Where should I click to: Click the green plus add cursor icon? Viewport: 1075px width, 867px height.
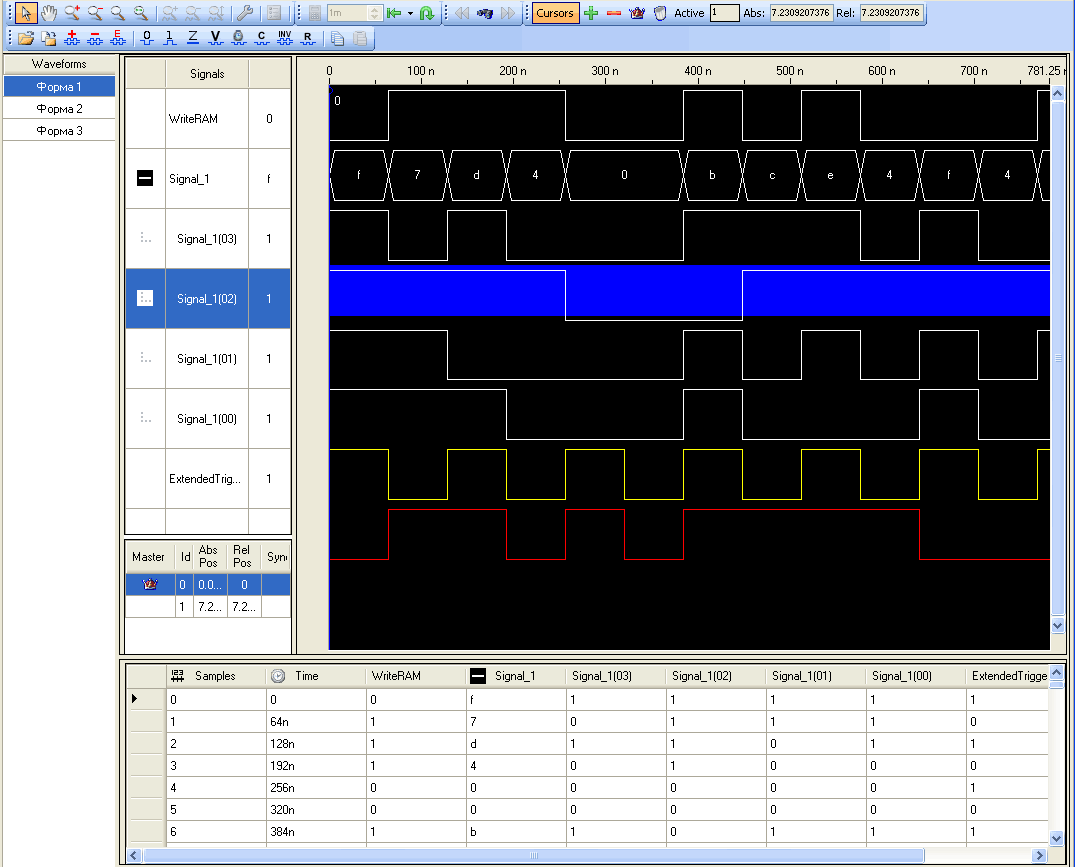point(592,14)
